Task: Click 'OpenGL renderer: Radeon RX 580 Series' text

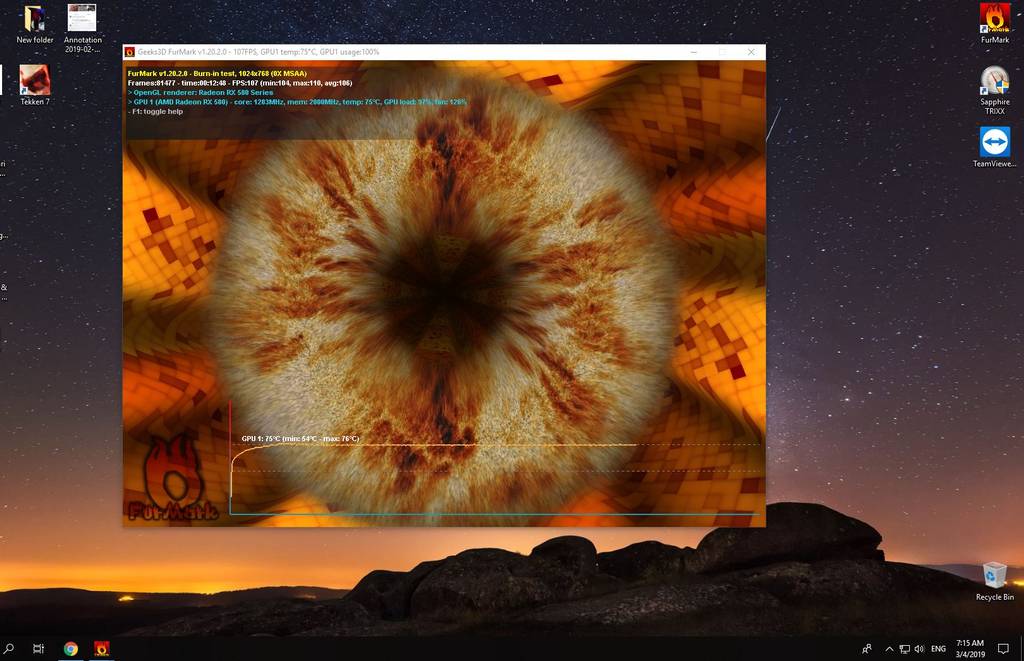Action: (200, 92)
